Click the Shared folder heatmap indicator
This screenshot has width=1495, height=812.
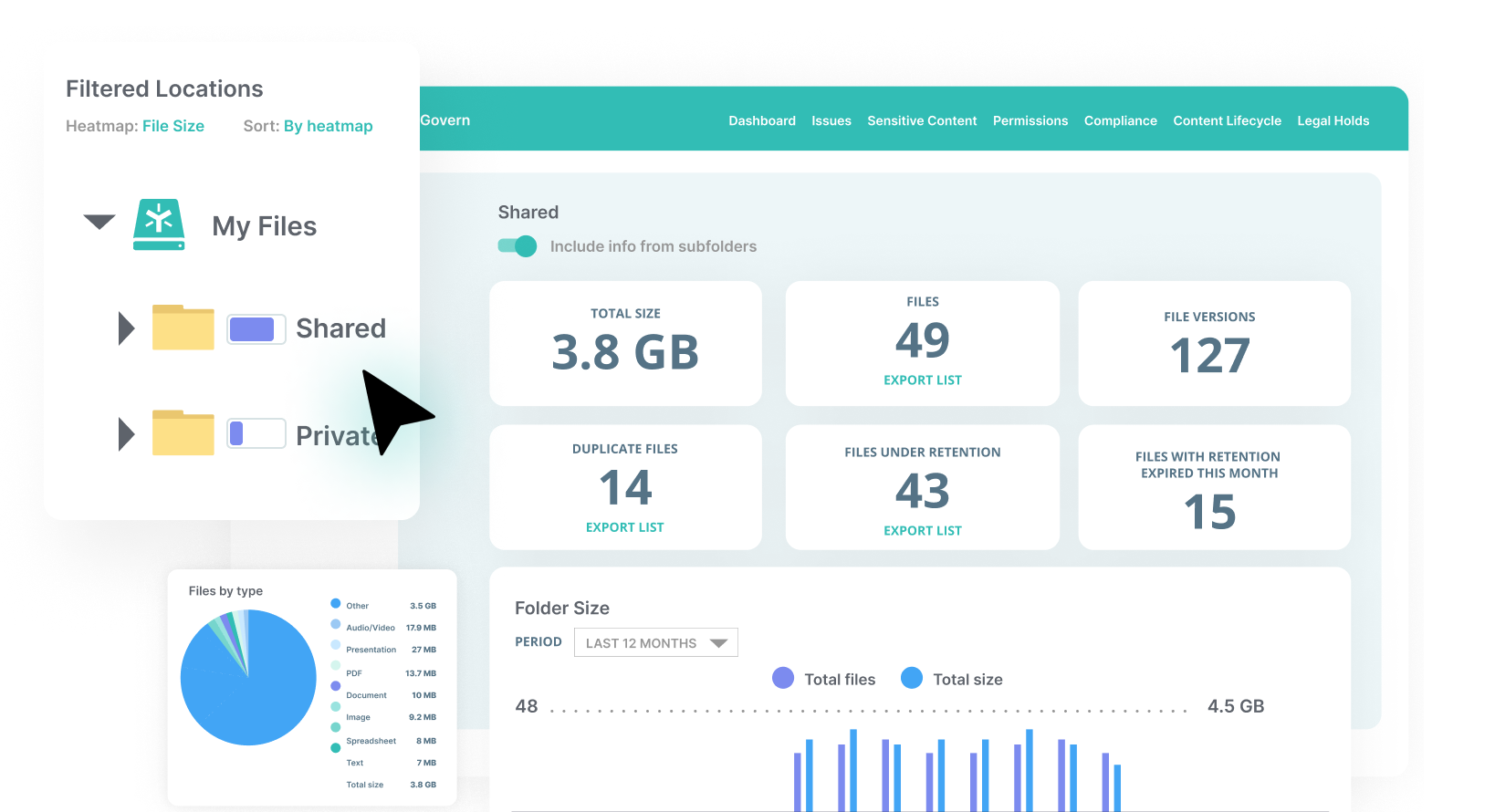pos(256,329)
